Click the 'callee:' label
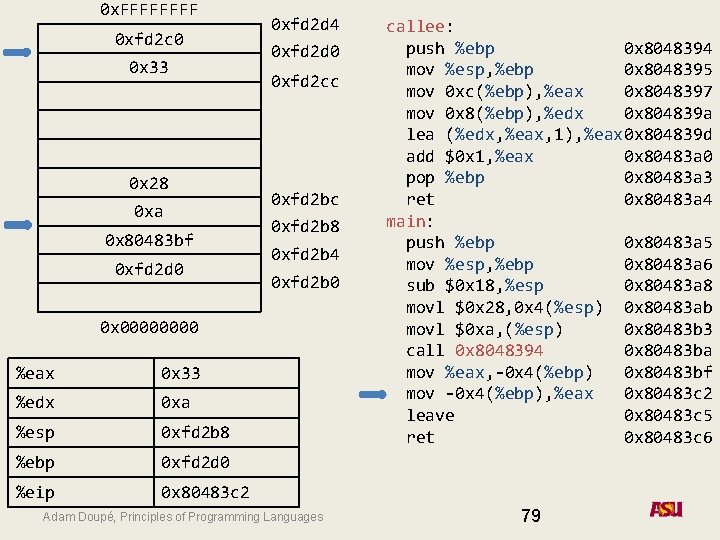This screenshot has width=720, height=540. click(420, 27)
